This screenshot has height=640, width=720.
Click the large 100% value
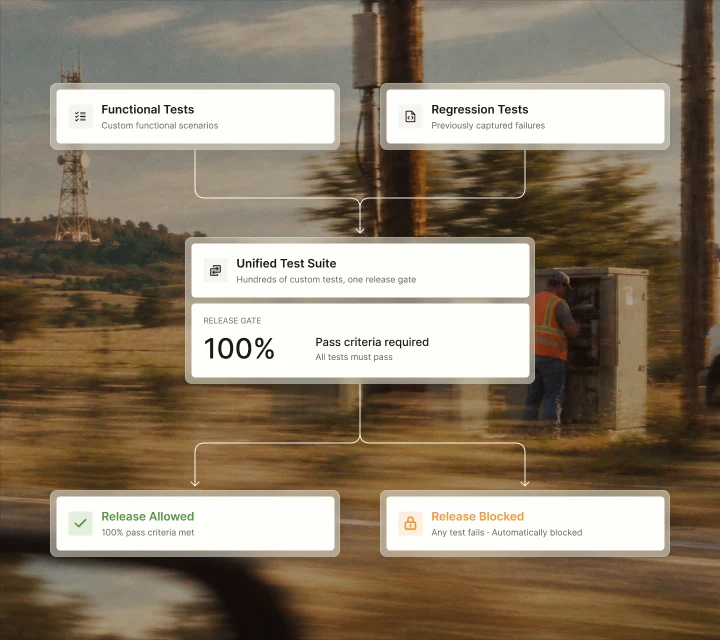(x=239, y=348)
